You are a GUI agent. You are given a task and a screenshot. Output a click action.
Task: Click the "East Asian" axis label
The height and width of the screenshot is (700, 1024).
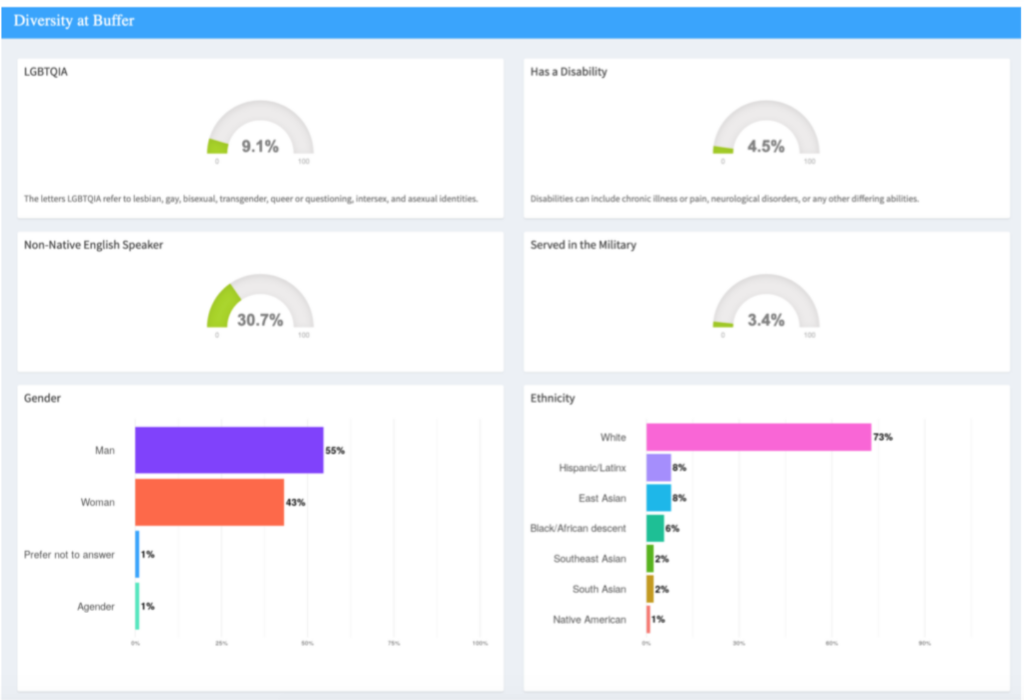(x=602, y=498)
